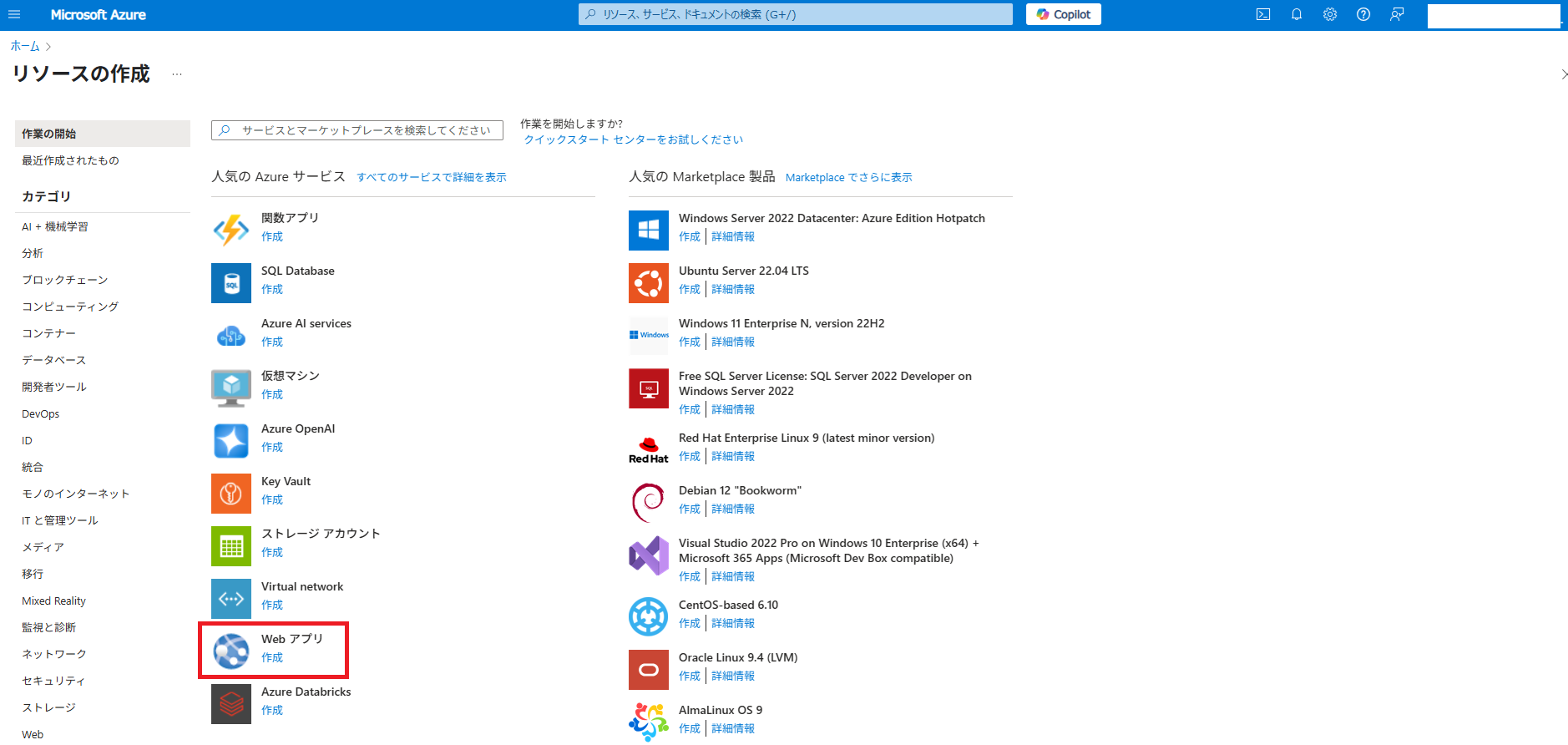Select the コンピューティング category
Screen dimensions: 1568x745
point(70,307)
